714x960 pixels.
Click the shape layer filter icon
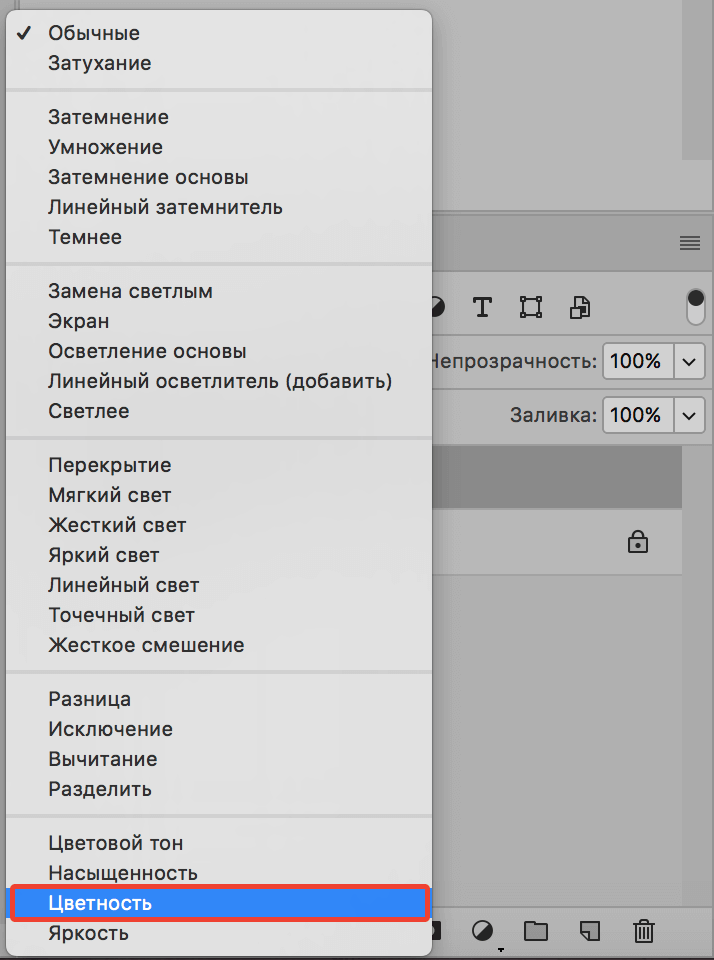tap(531, 306)
